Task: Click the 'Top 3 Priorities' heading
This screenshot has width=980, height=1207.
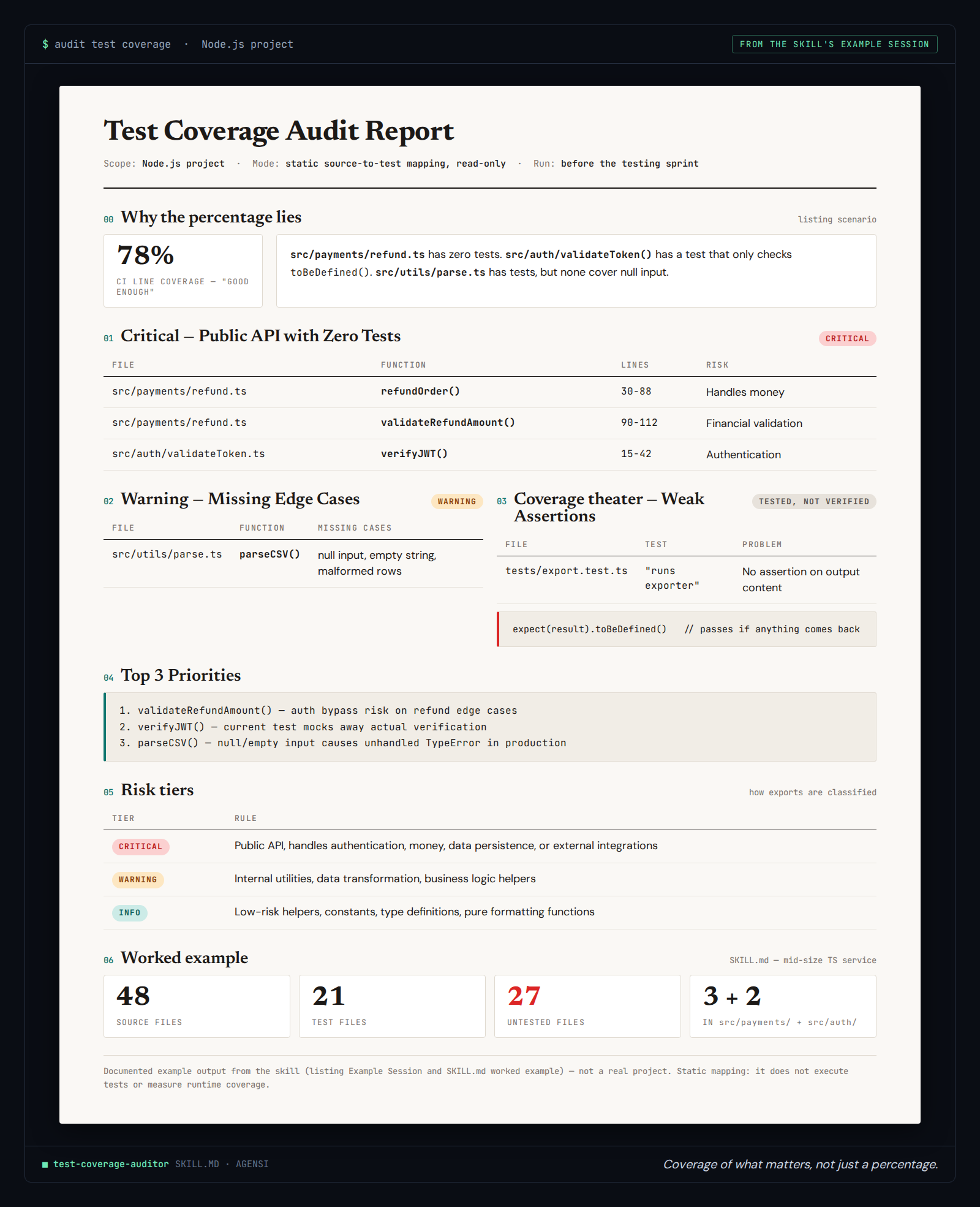Action: [x=181, y=675]
